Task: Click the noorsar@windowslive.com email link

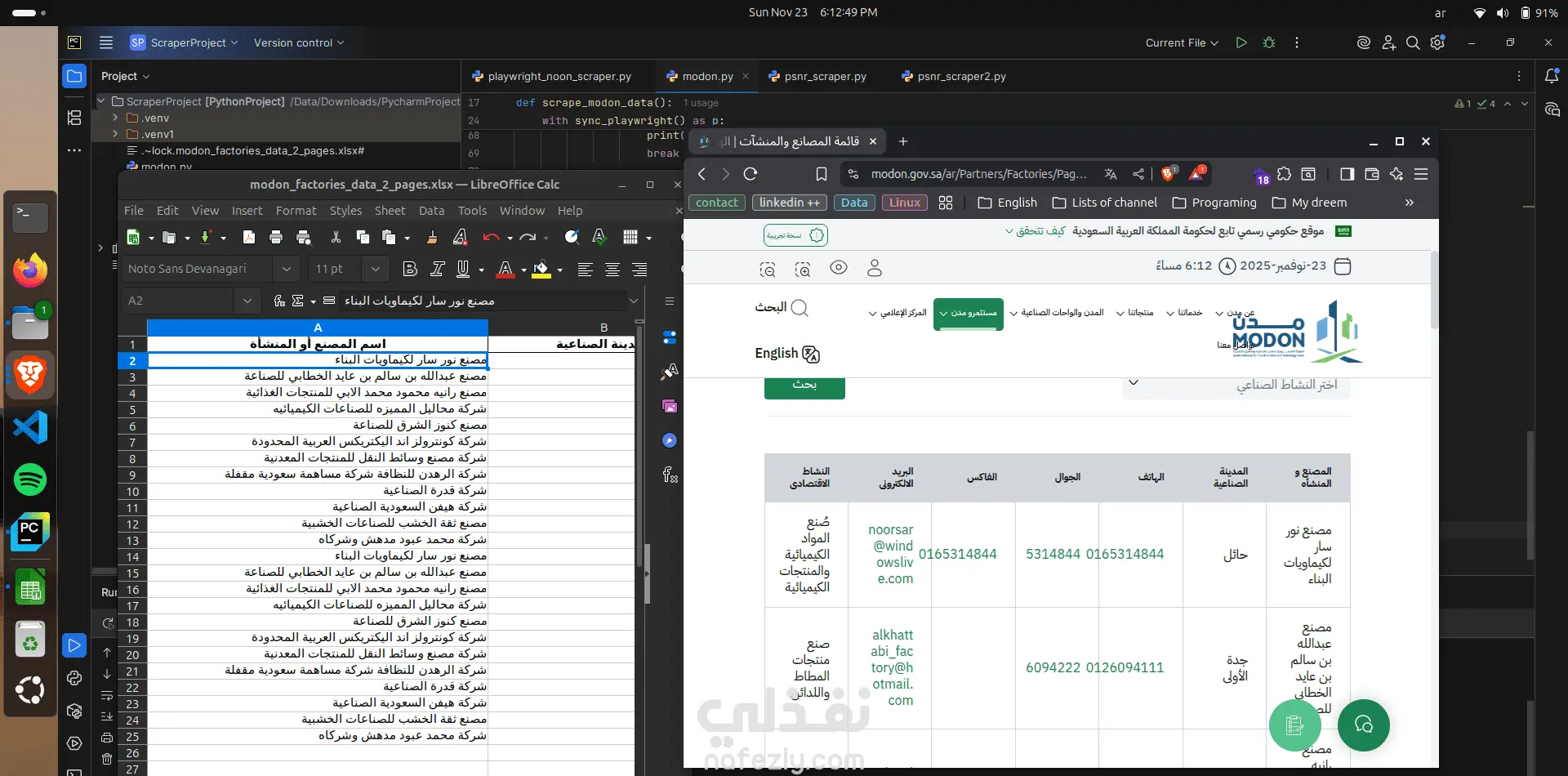Action: [x=891, y=554]
